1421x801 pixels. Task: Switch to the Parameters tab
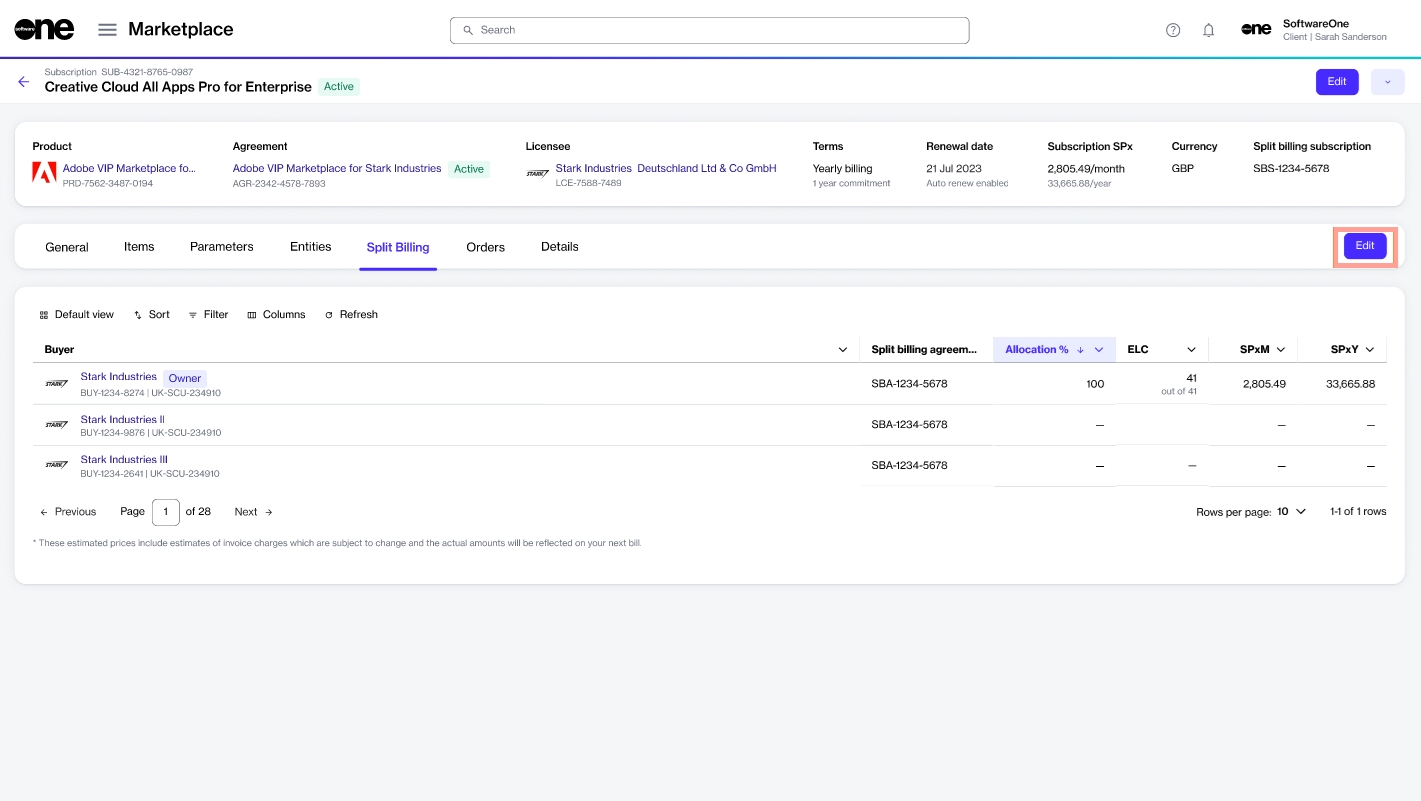[x=221, y=247]
